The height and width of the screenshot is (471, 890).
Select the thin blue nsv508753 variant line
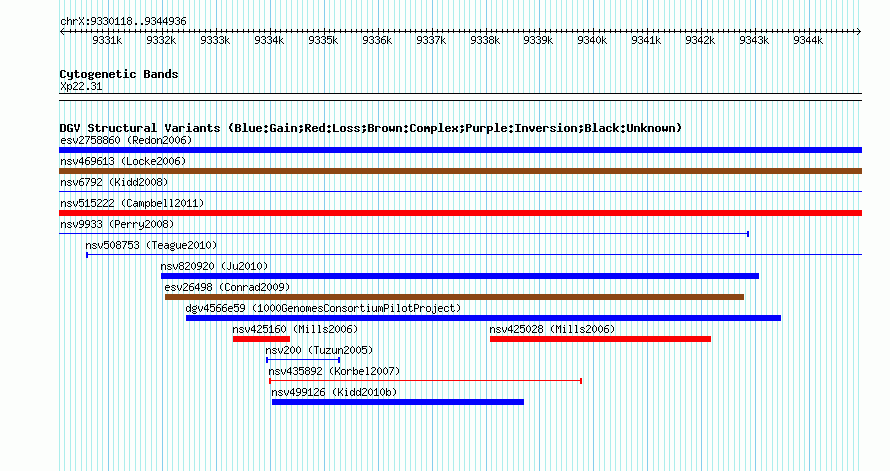(474, 255)
